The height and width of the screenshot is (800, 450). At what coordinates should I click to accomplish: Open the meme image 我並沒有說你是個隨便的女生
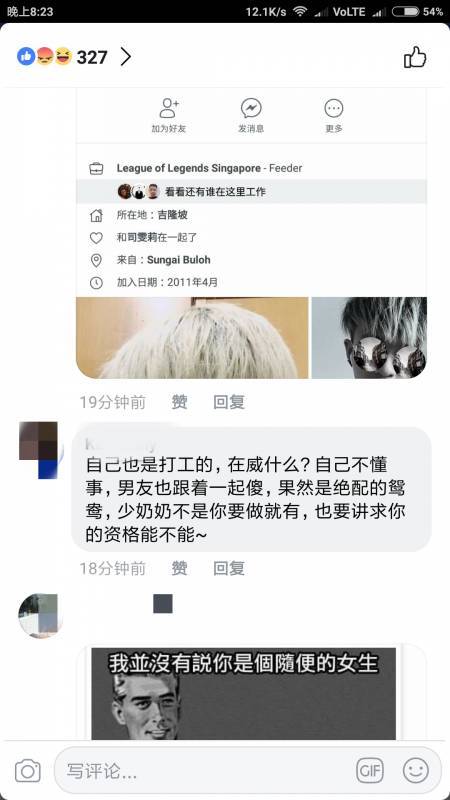pyautogui.click(x=243, y=693)
